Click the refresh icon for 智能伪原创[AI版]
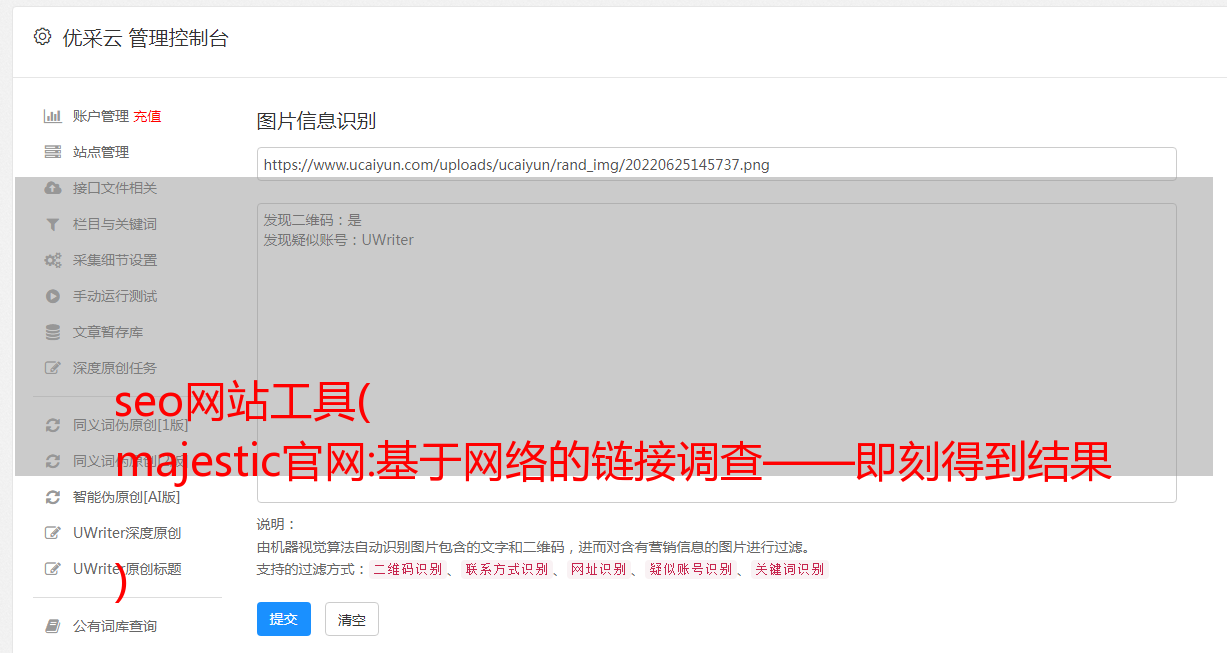1227x653 pixels. [x=53, y=497]
